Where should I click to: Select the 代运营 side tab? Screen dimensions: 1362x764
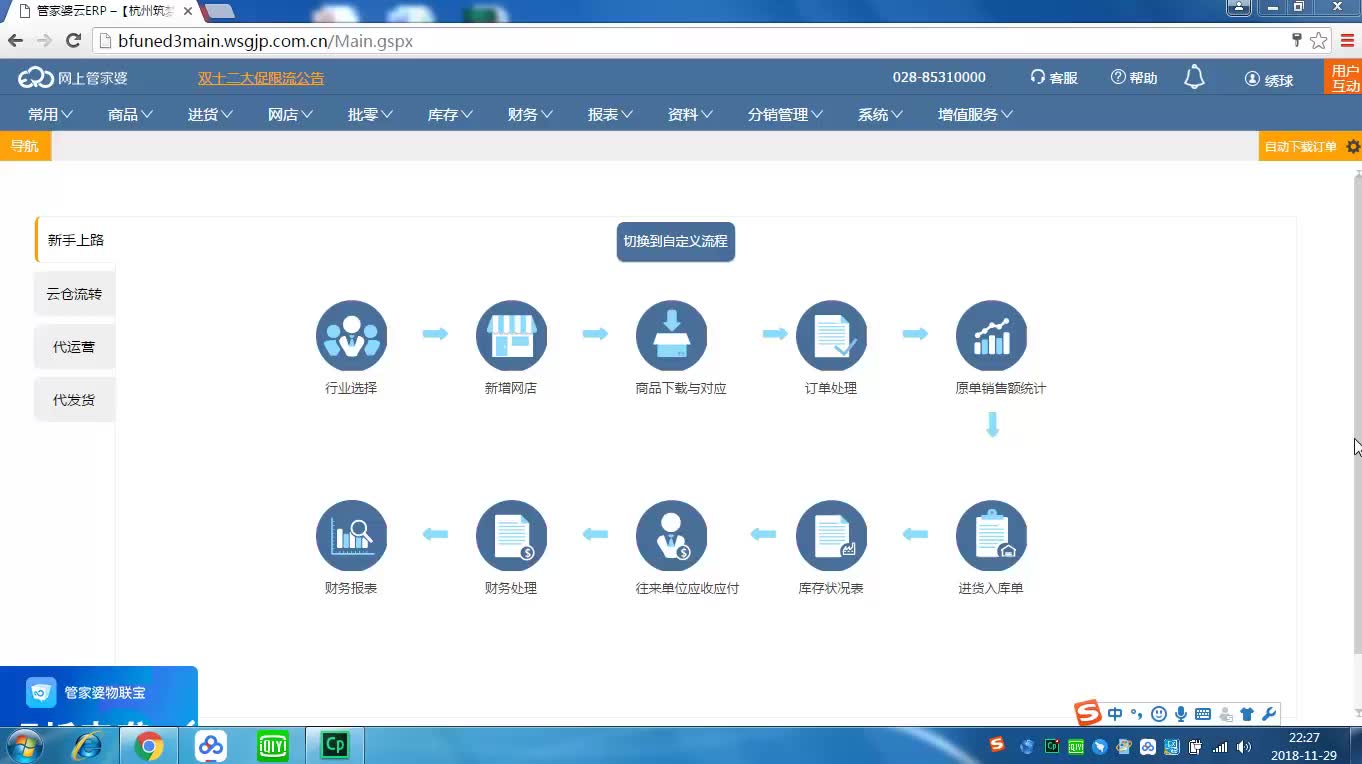coord(75,347)
